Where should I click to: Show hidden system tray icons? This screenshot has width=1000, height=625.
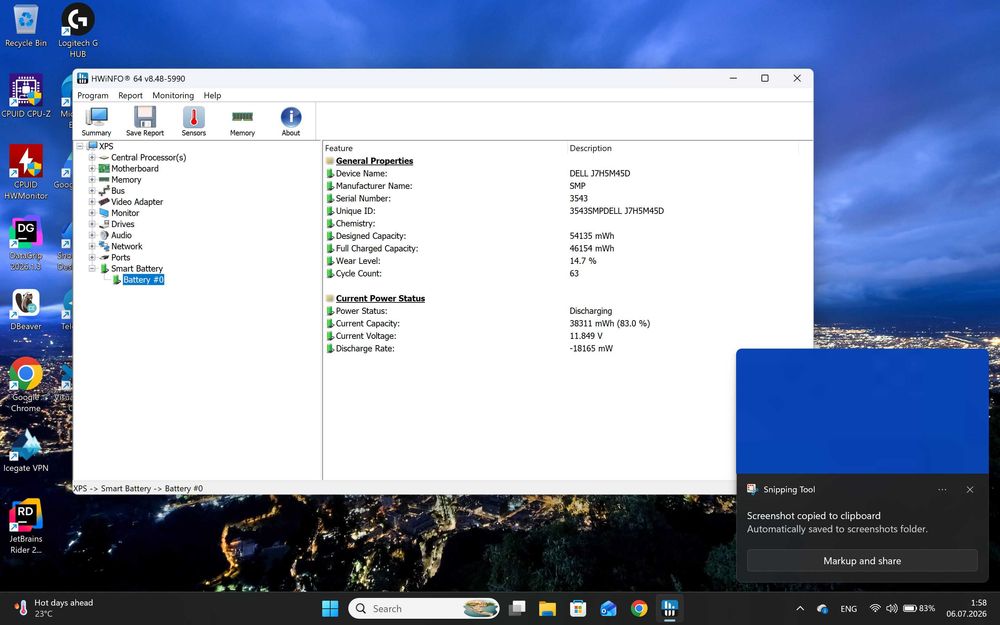coord(800,608)
